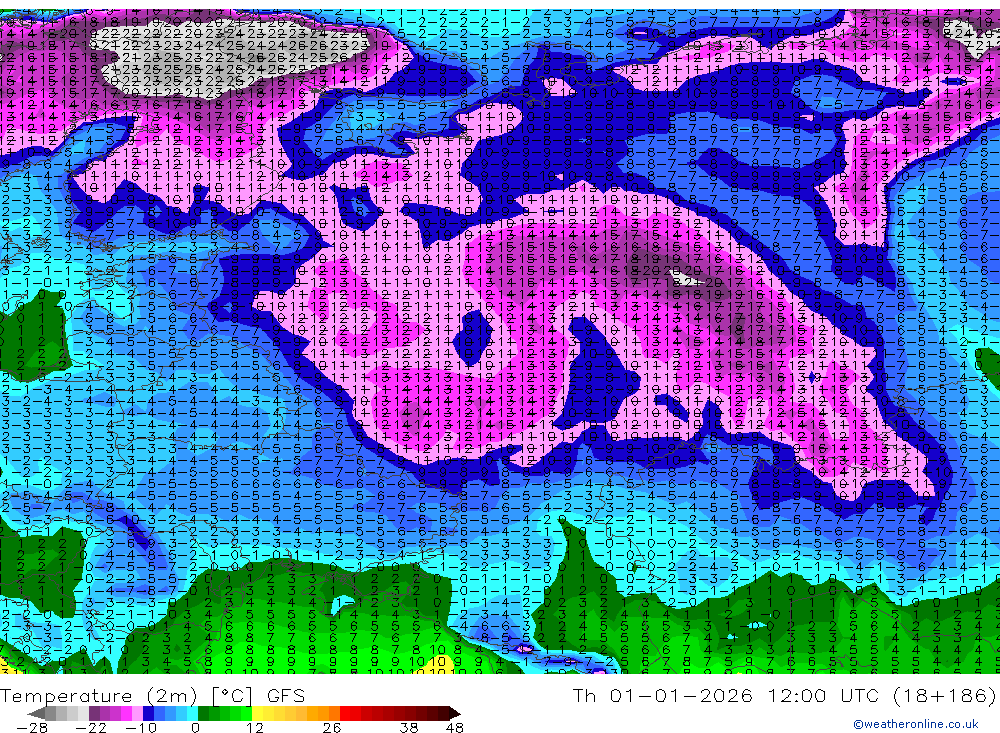Click the '-10' legend value

click(141, 727)
